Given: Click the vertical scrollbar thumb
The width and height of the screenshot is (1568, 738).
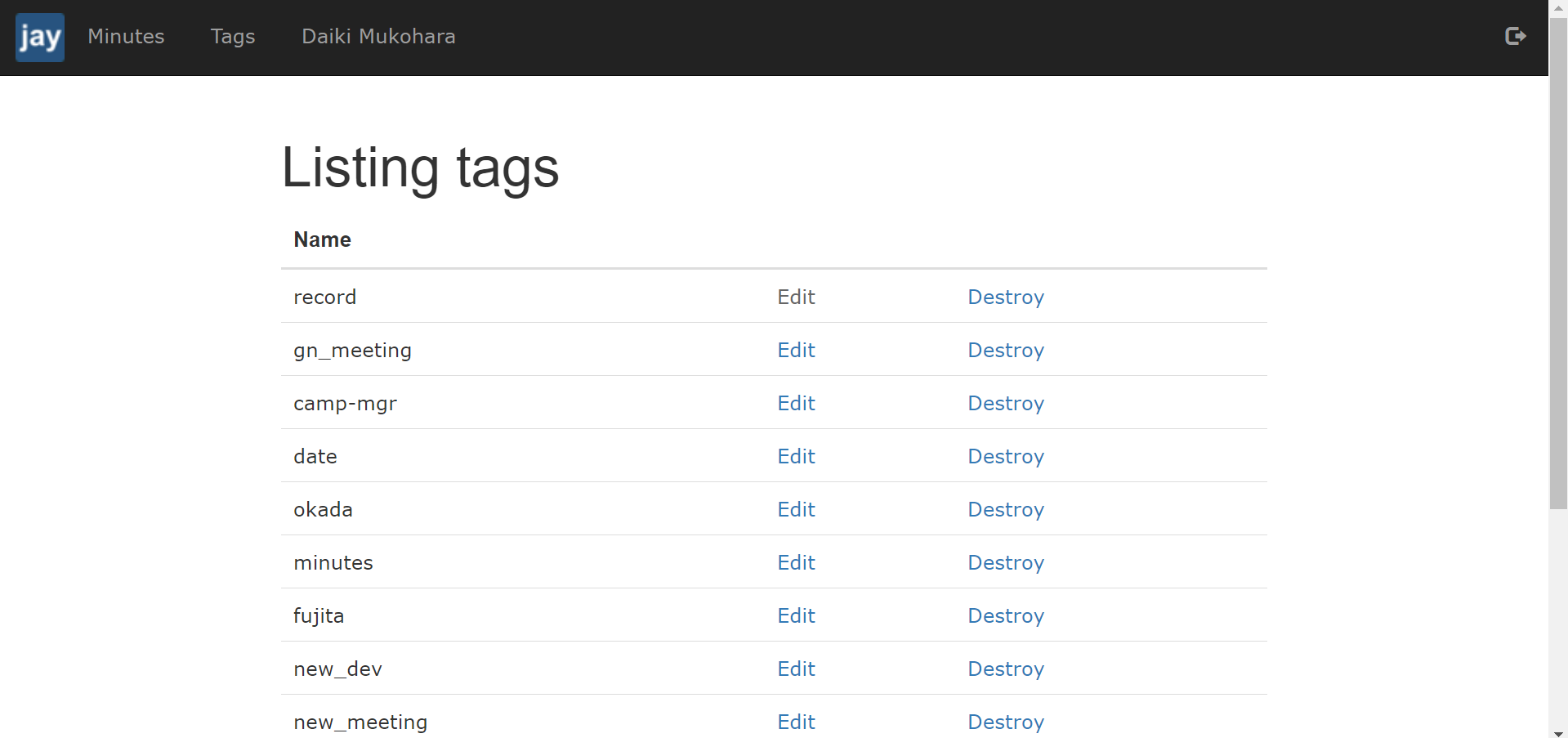Looking at the screenshot, I should coord(1558,262).
